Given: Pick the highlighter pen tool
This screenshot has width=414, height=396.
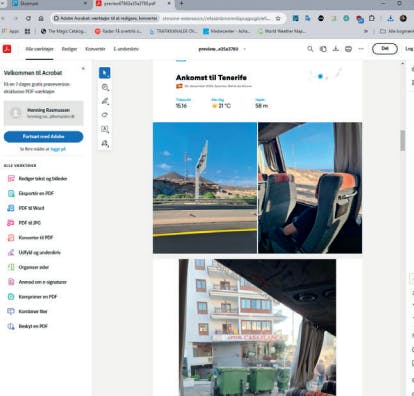Looking at the screenshot, I should coord(105,101).
